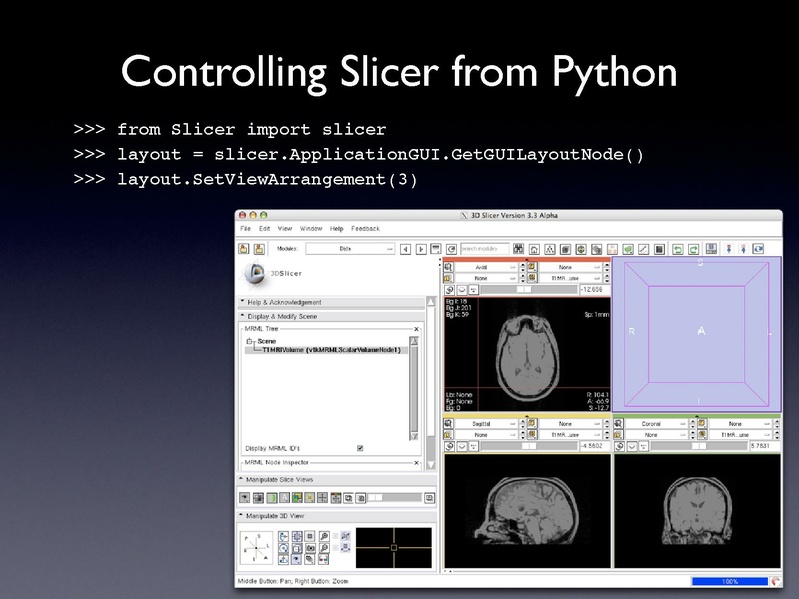The width and height of the screenshot is (799, 599).
Task: Click the error log icon in status bar
Action: pyautogui.click(x=776, y=581)
